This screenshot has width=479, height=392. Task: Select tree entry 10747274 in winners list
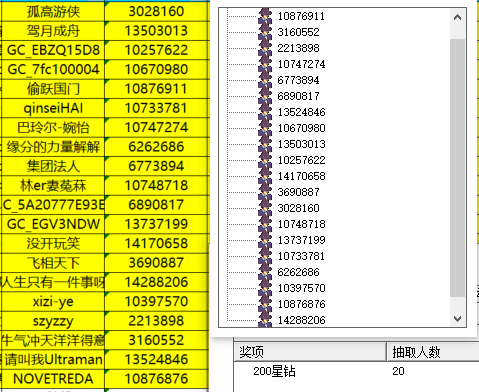(301, 64)
